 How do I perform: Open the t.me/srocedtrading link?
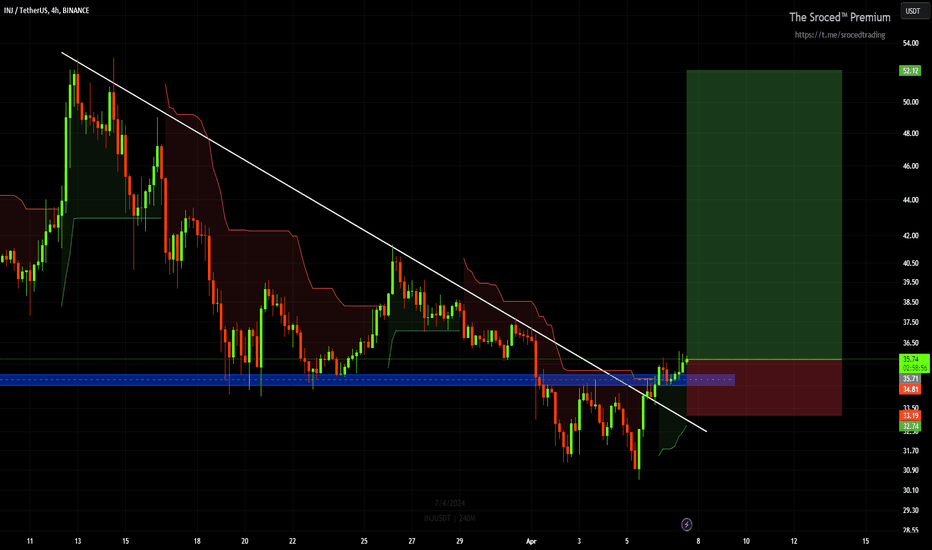point(840,34)
